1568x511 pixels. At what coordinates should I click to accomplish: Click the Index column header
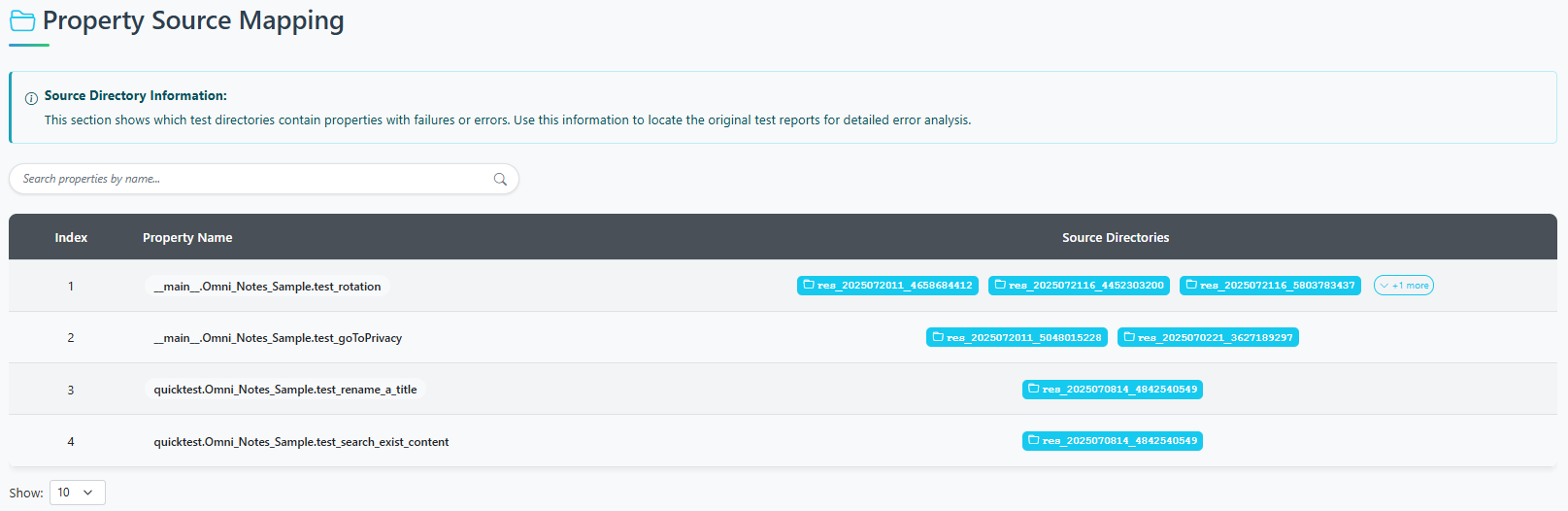point(71,238)
